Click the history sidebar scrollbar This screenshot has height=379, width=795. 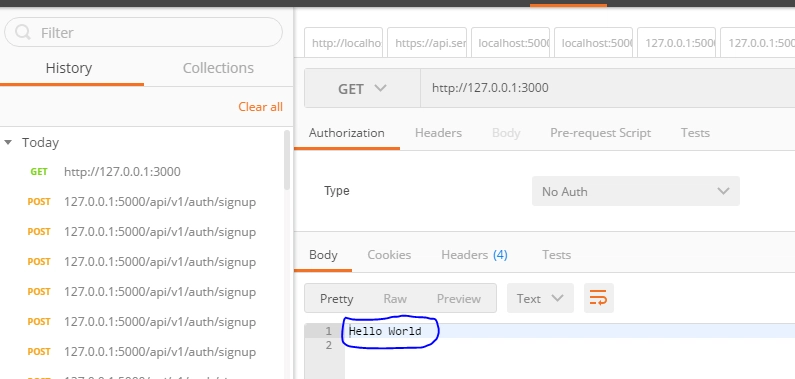pos(287,160)
